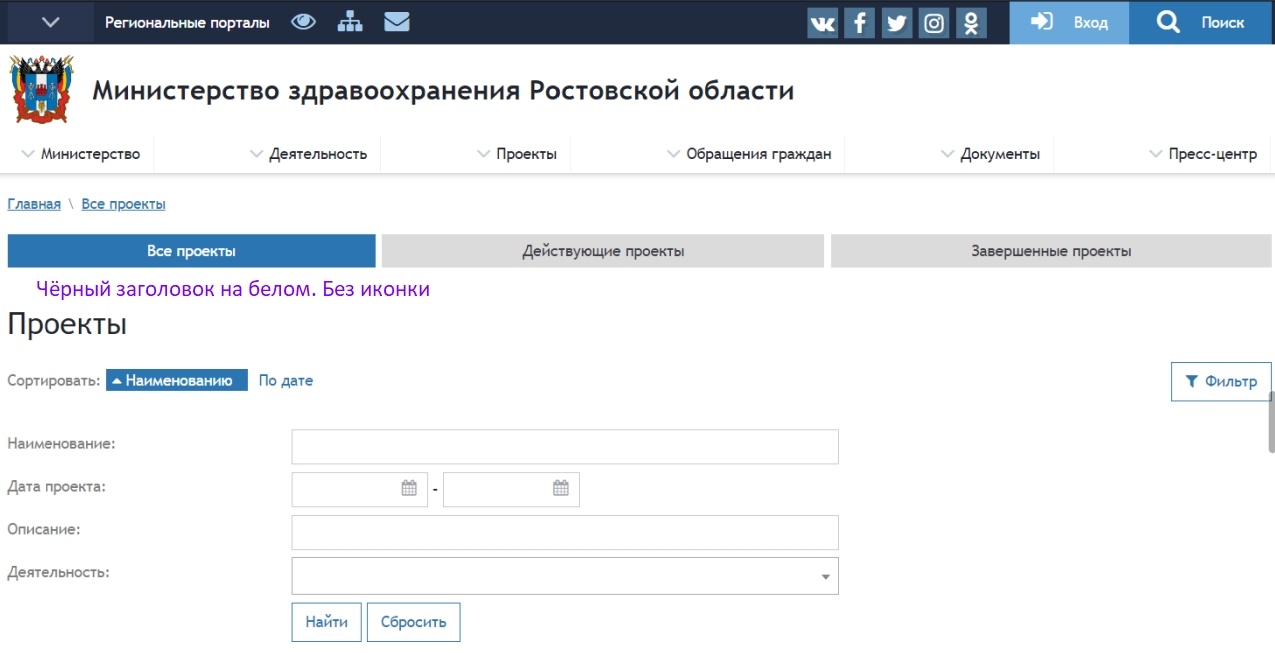
Task: Expand the Министерство menu
Action: click(81, 154)
